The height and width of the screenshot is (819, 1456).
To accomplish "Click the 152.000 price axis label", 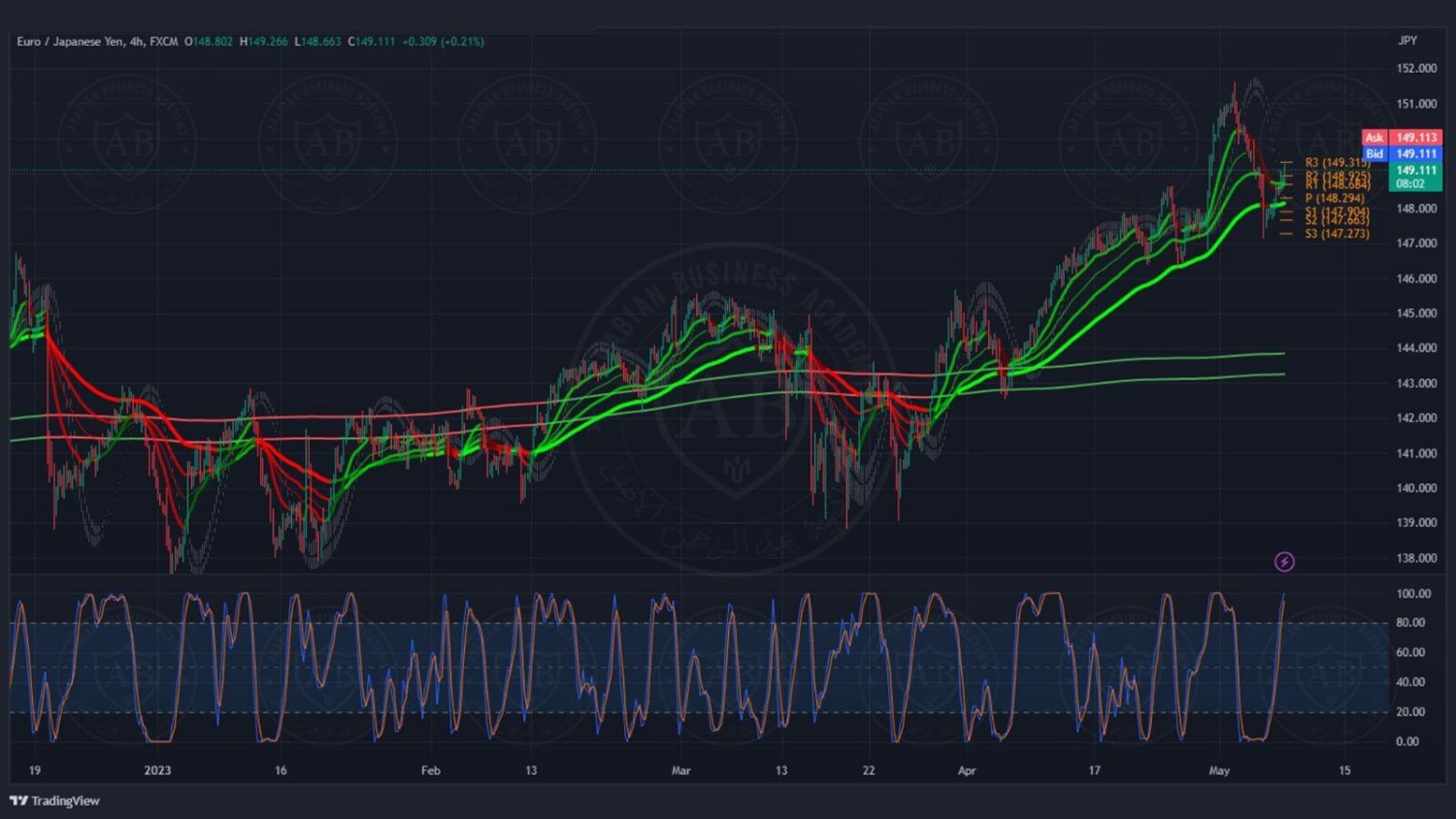I will (1416, 69).
